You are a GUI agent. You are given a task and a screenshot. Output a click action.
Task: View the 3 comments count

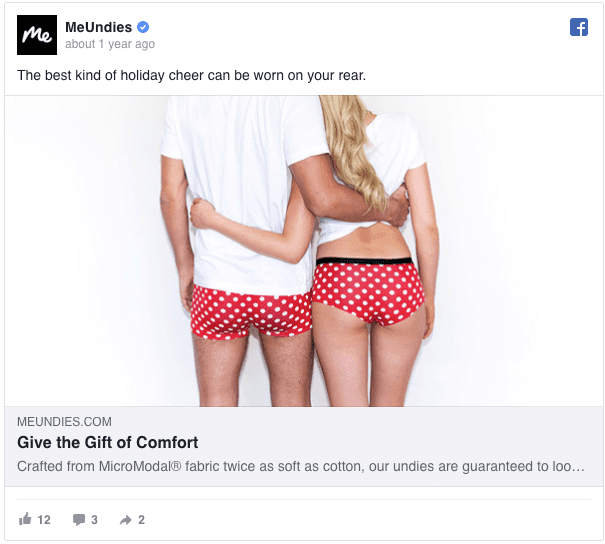point(95,520)
